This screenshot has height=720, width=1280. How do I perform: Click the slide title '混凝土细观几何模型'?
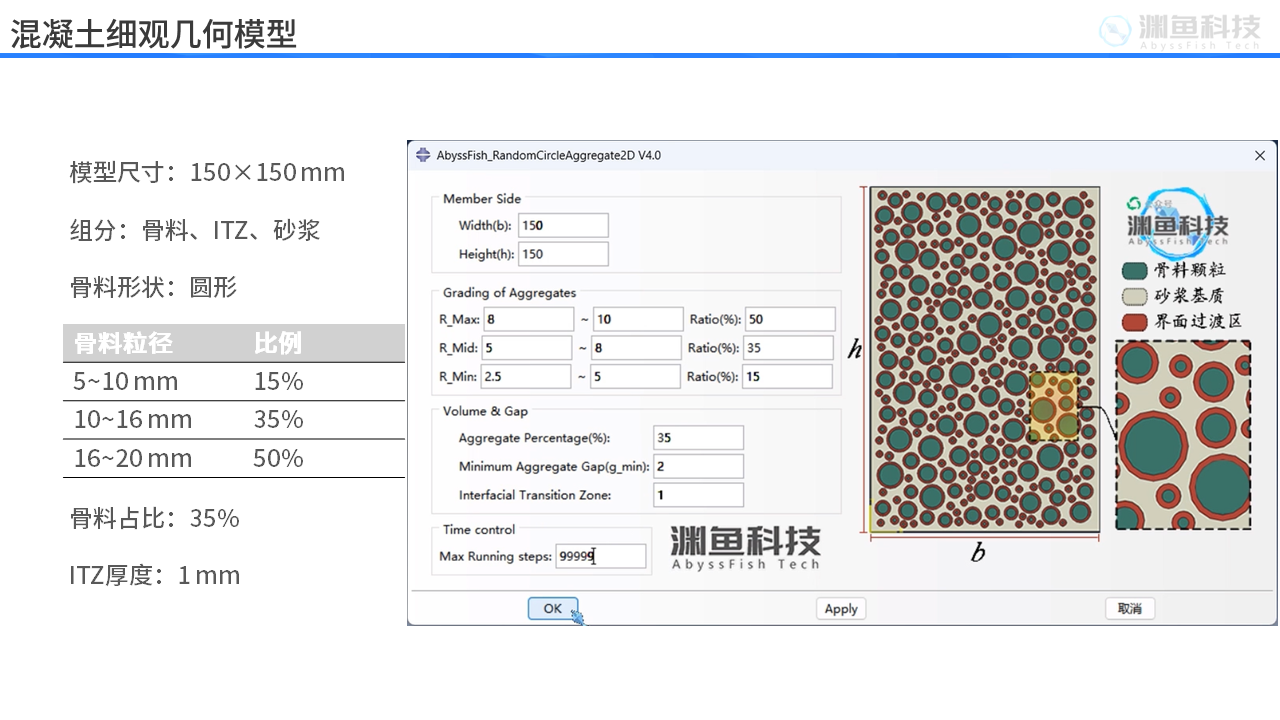(154, 34)
